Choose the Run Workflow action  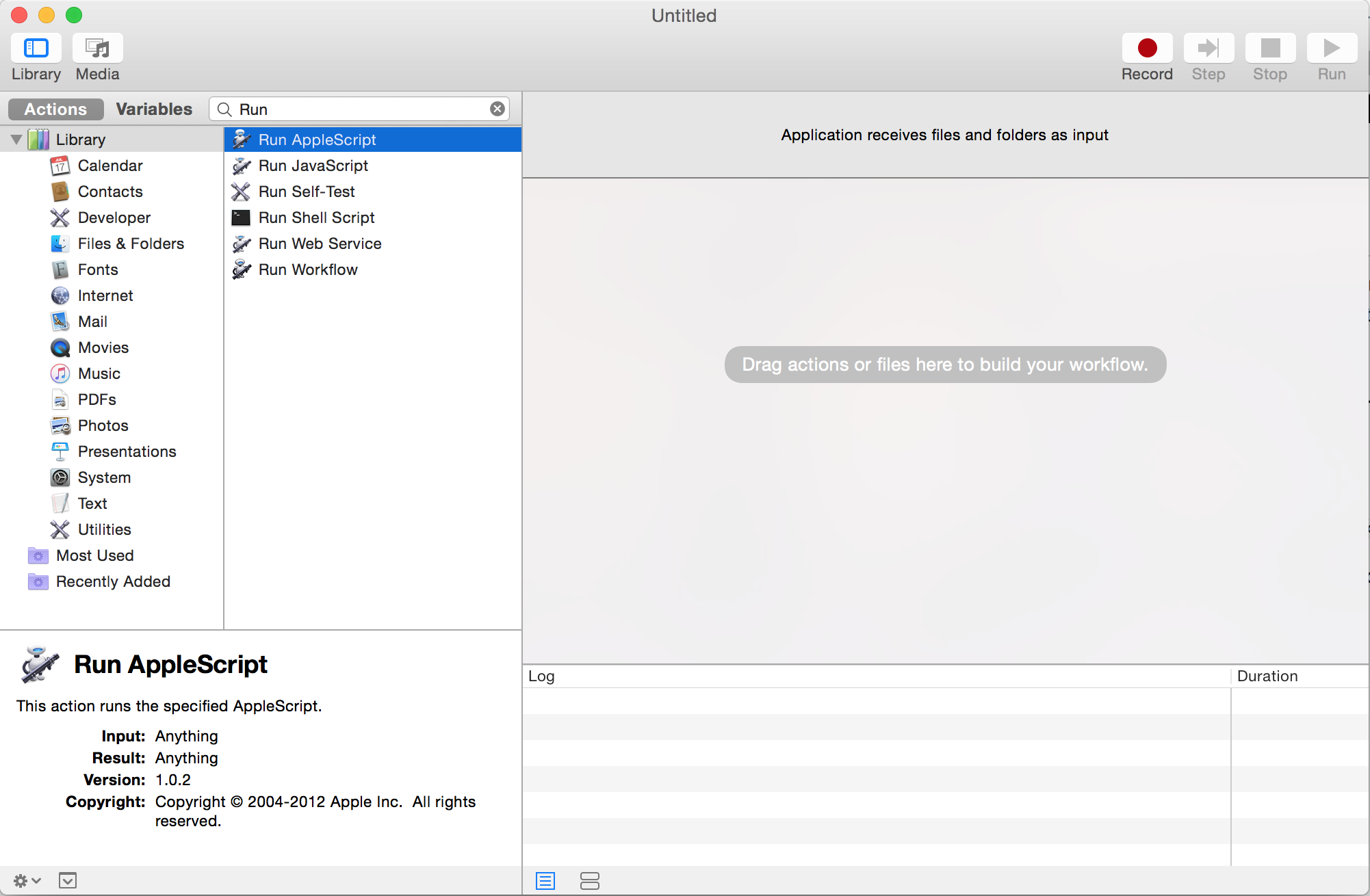pos(308,269)
